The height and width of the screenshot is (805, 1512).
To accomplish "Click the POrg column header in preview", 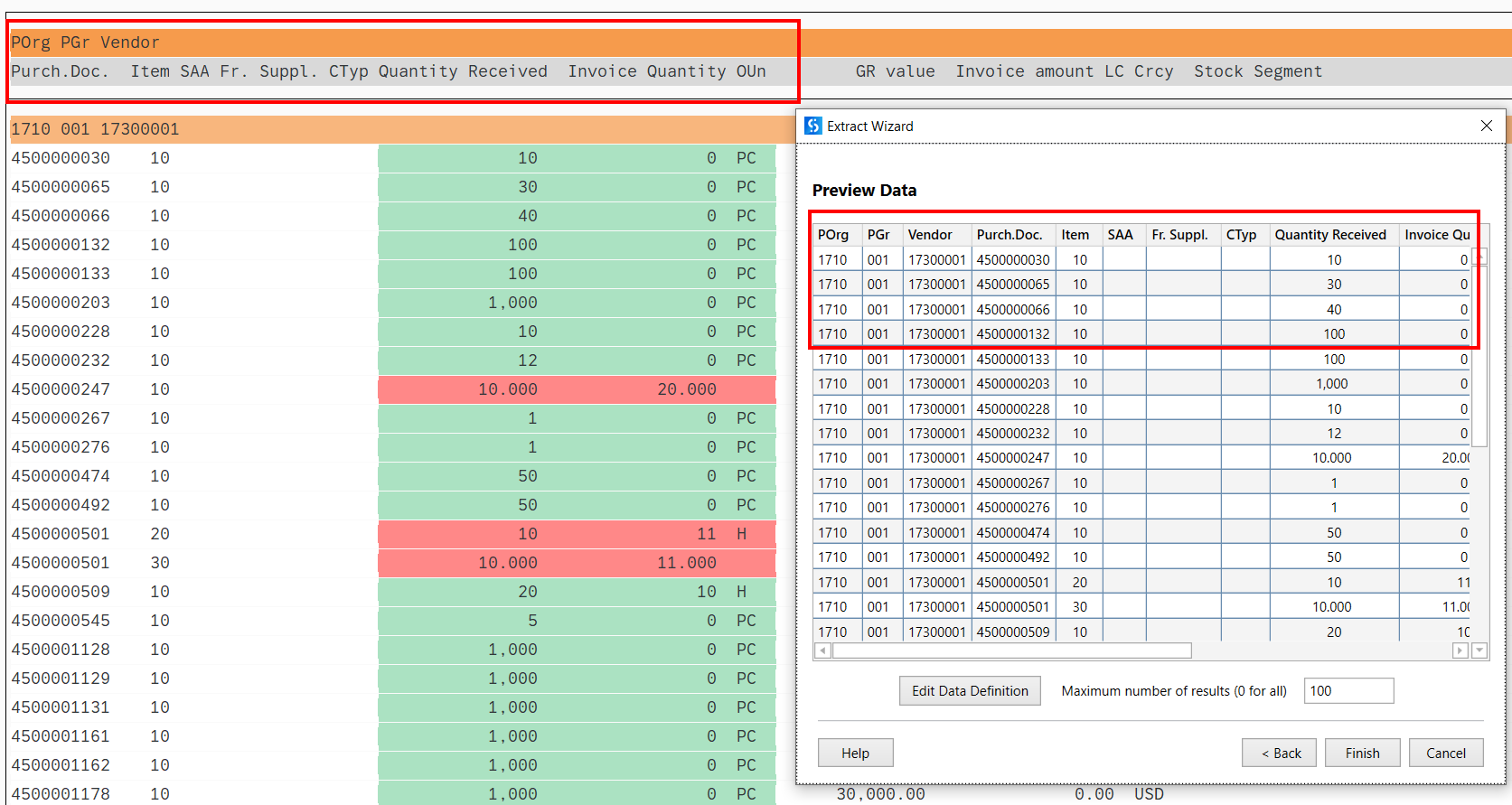I will coord(832,235).
